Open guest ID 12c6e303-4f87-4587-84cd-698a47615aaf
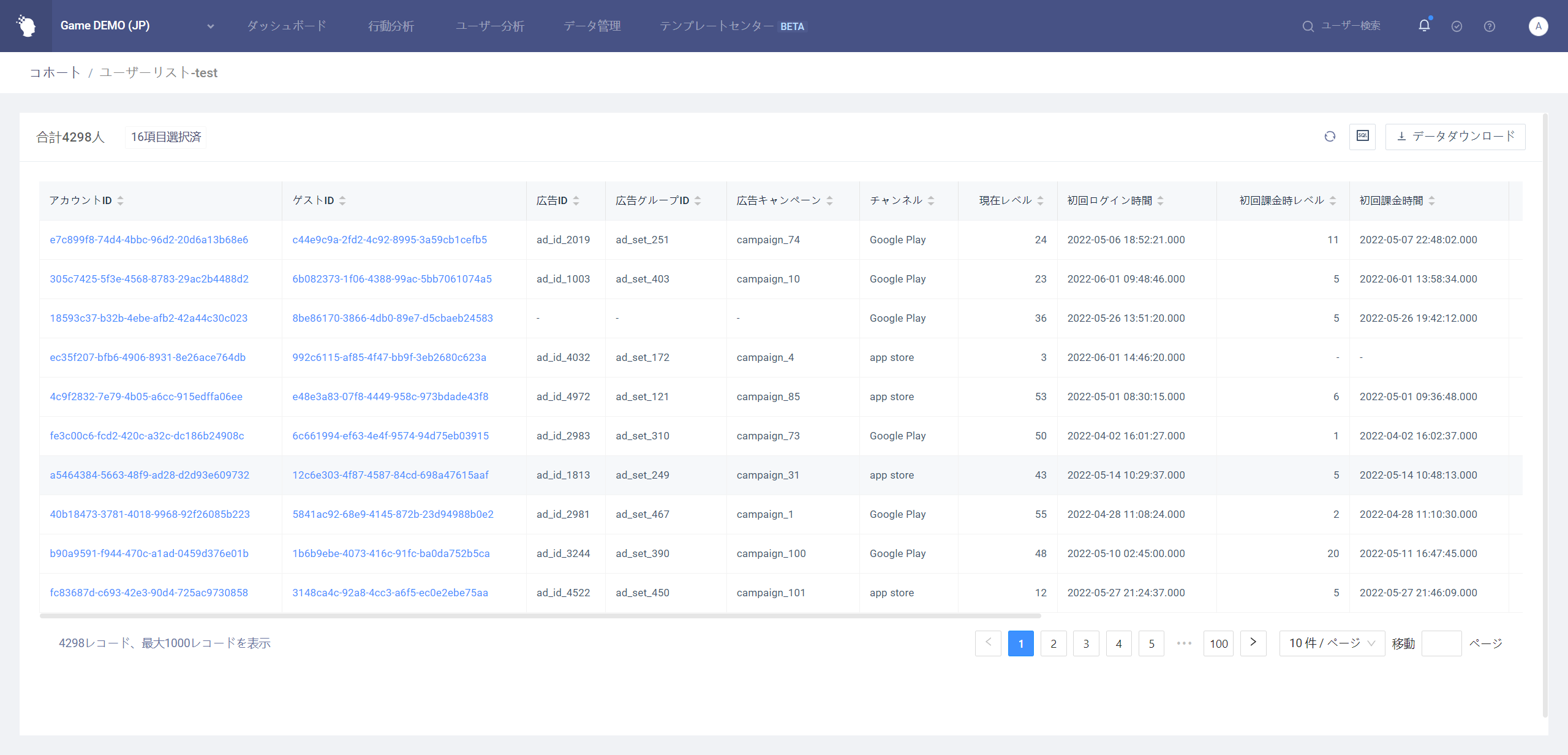1568x755 pixels. click(x=391, y=475)
